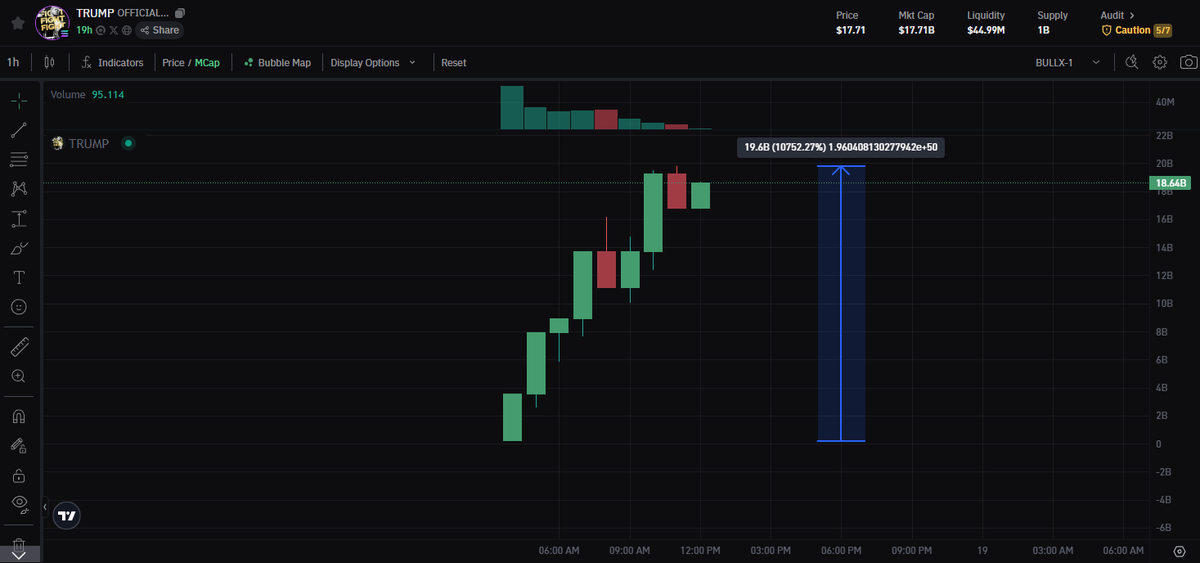1200x563 pixels.
Task: Click the Supply 1B stat
Action: (x=1053, y=23)
